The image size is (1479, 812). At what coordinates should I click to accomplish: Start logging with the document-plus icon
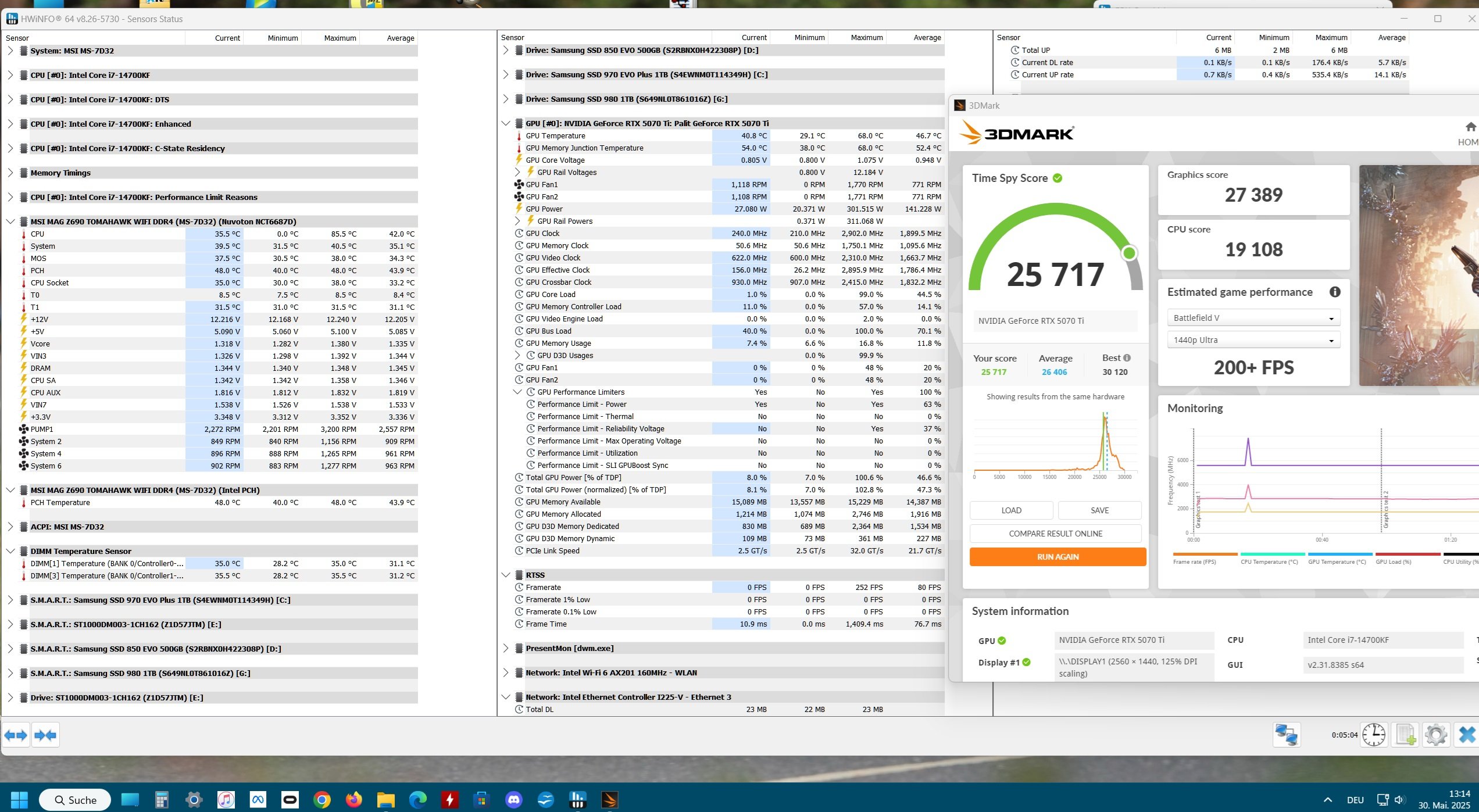click(x=1405, y=735)
